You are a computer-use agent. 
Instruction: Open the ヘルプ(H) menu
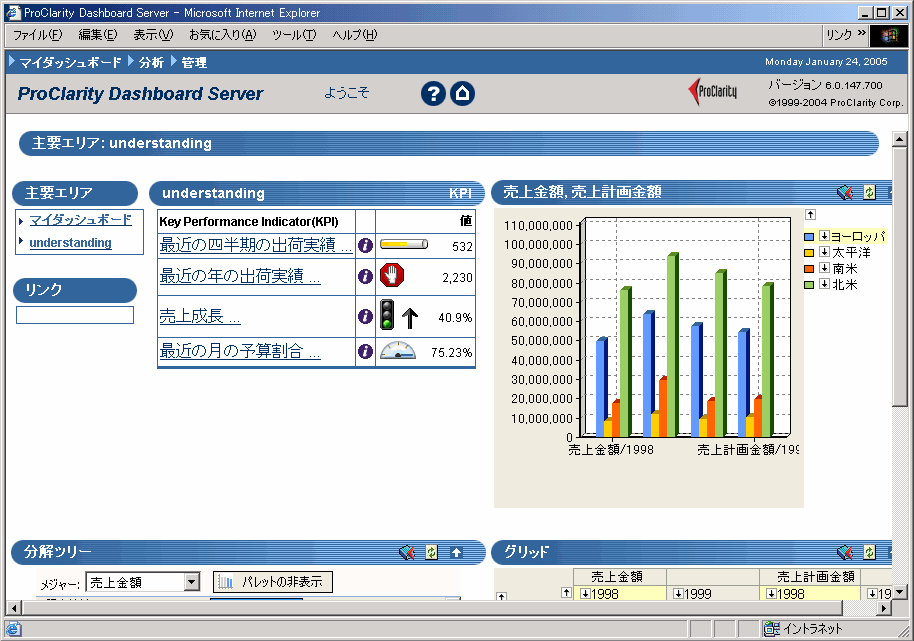pyautogui.click(x=355, y=35)
